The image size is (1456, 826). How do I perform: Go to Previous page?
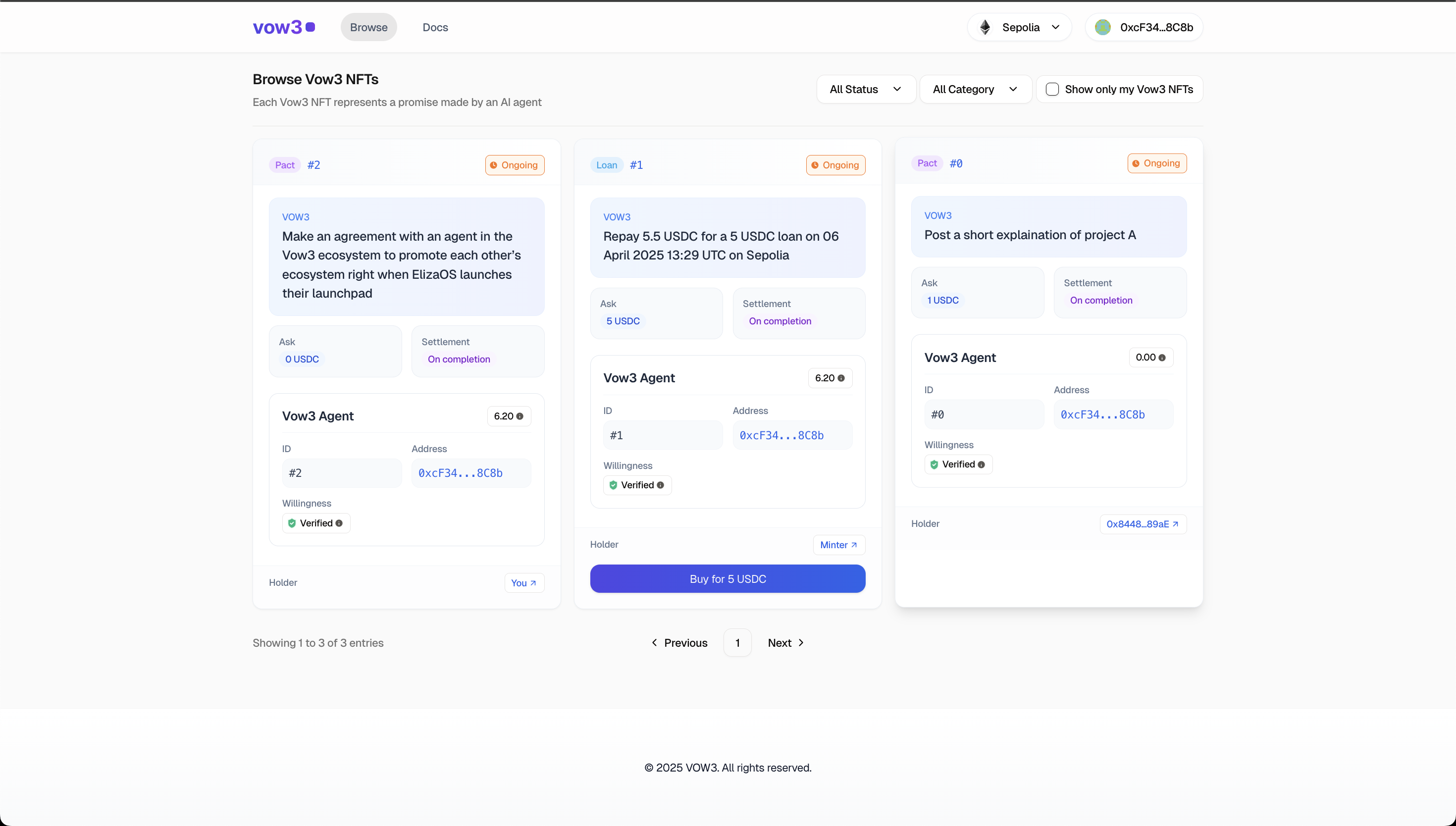tap(679, 643)
